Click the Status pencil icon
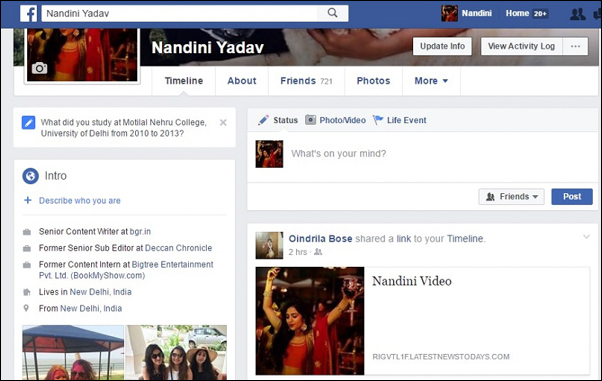Screen dimensions: 602x381 pyautogui.click(x=263, y=120)
